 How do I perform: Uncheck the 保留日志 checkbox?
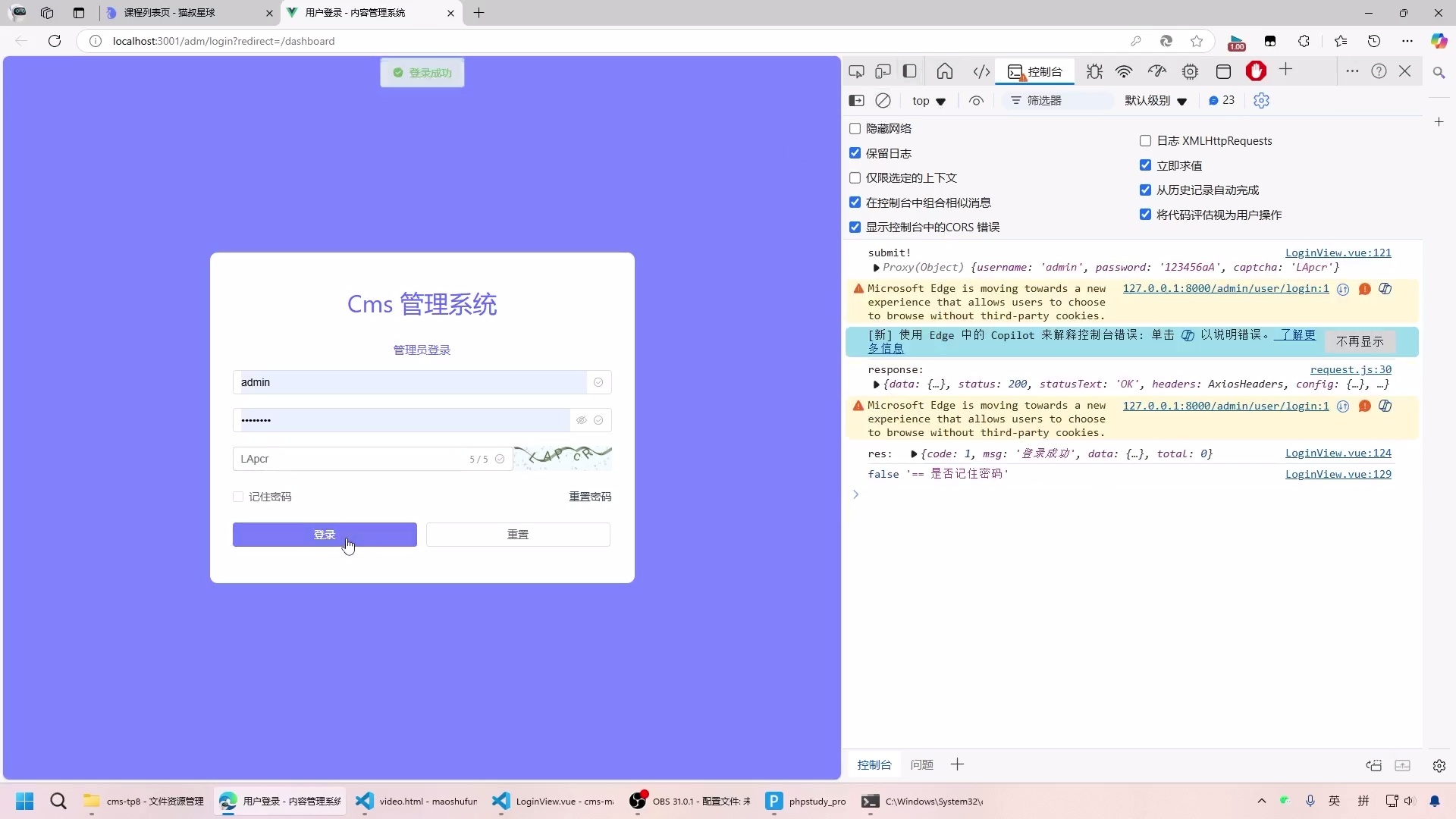[x=855, y=153]
